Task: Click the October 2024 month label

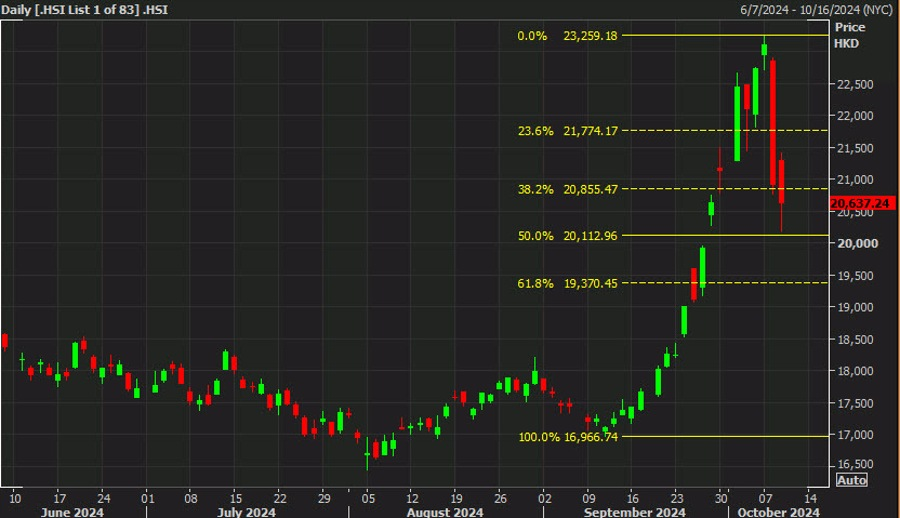Action: [778, 512]
